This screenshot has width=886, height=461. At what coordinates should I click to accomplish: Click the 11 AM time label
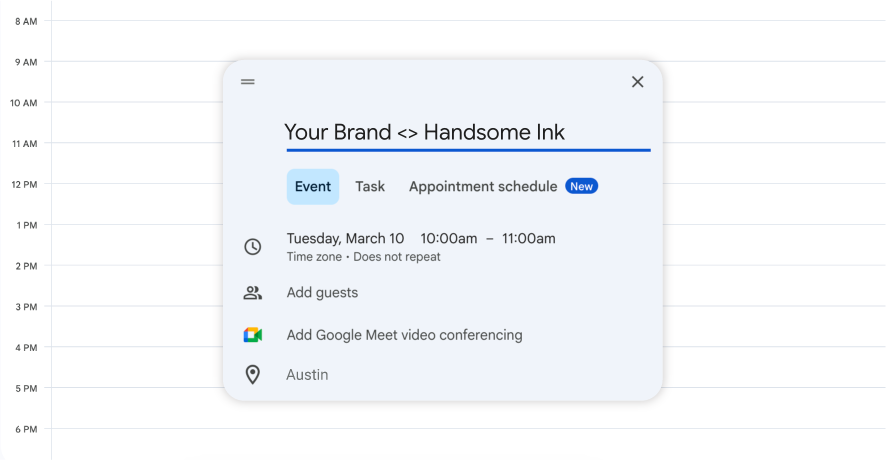pyautogui.click(x=25, y=143)
